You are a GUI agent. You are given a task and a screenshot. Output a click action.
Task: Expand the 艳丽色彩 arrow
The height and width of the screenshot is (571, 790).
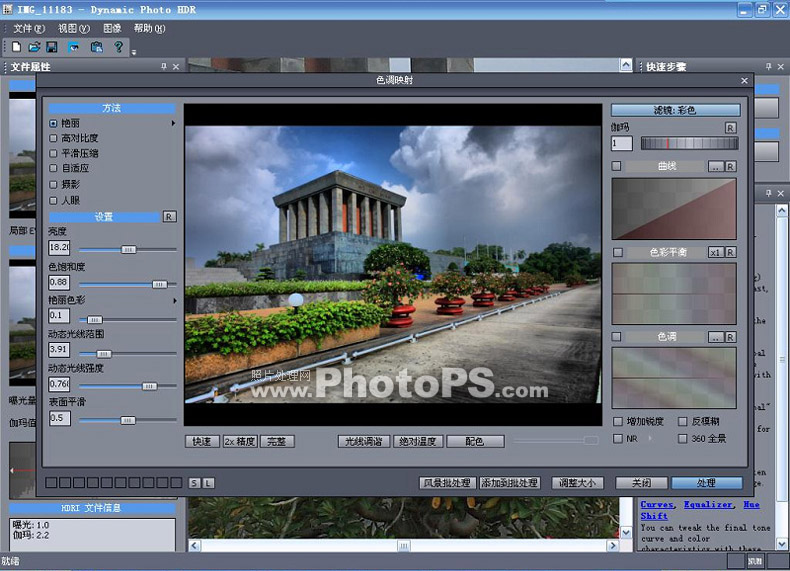175,300
